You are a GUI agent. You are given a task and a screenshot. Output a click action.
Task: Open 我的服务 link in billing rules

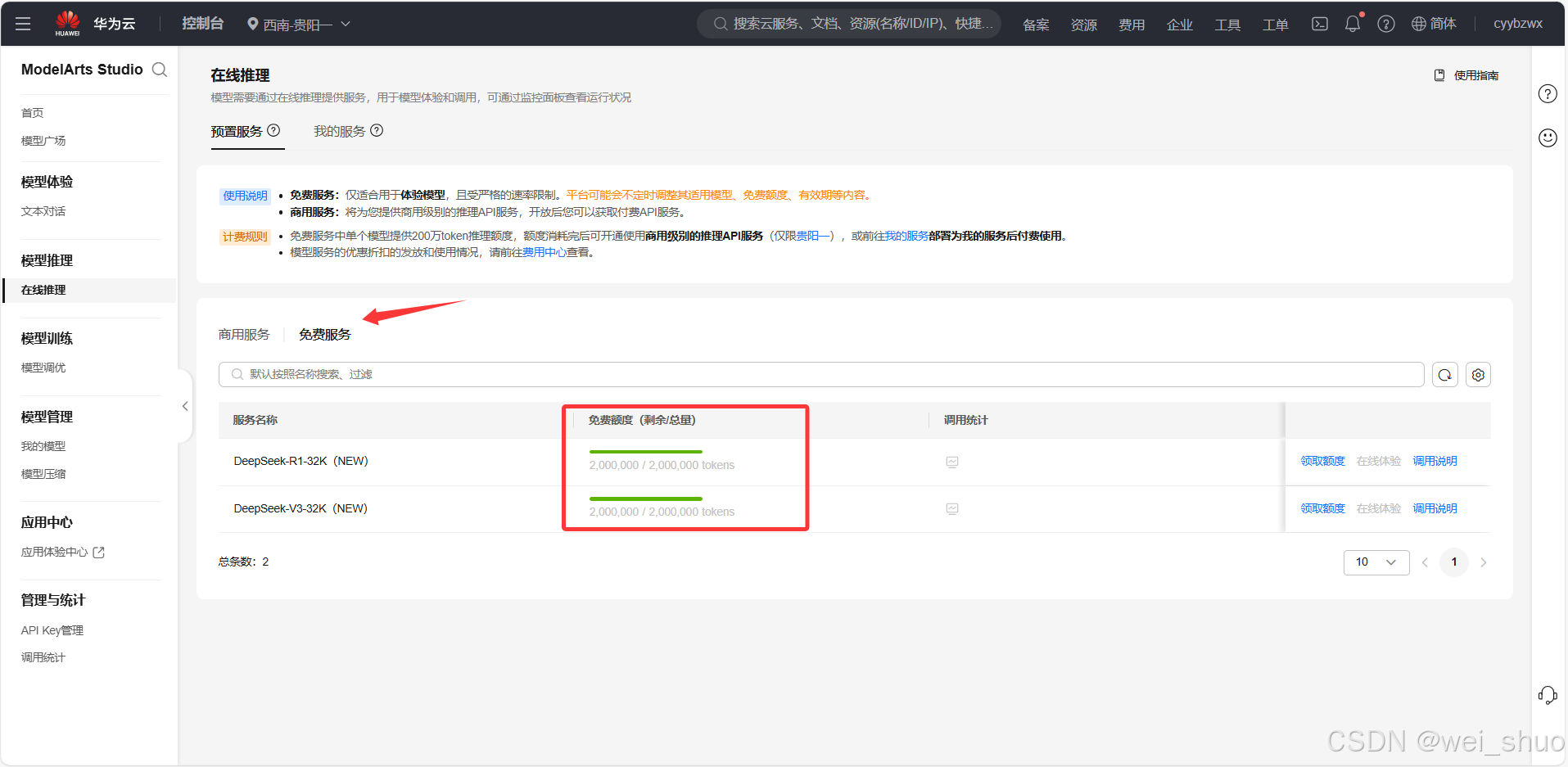906,236
